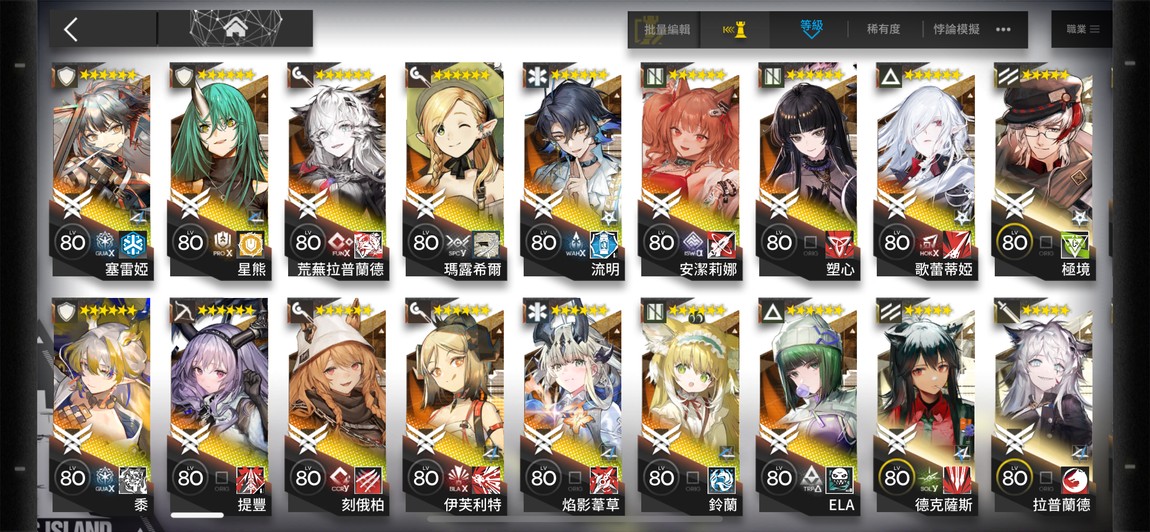Viewport: 1150px width, 532px height.
Task: Tap 塞雷婭's blue snowflake skill icon
Action: click(x=133, y=244)
